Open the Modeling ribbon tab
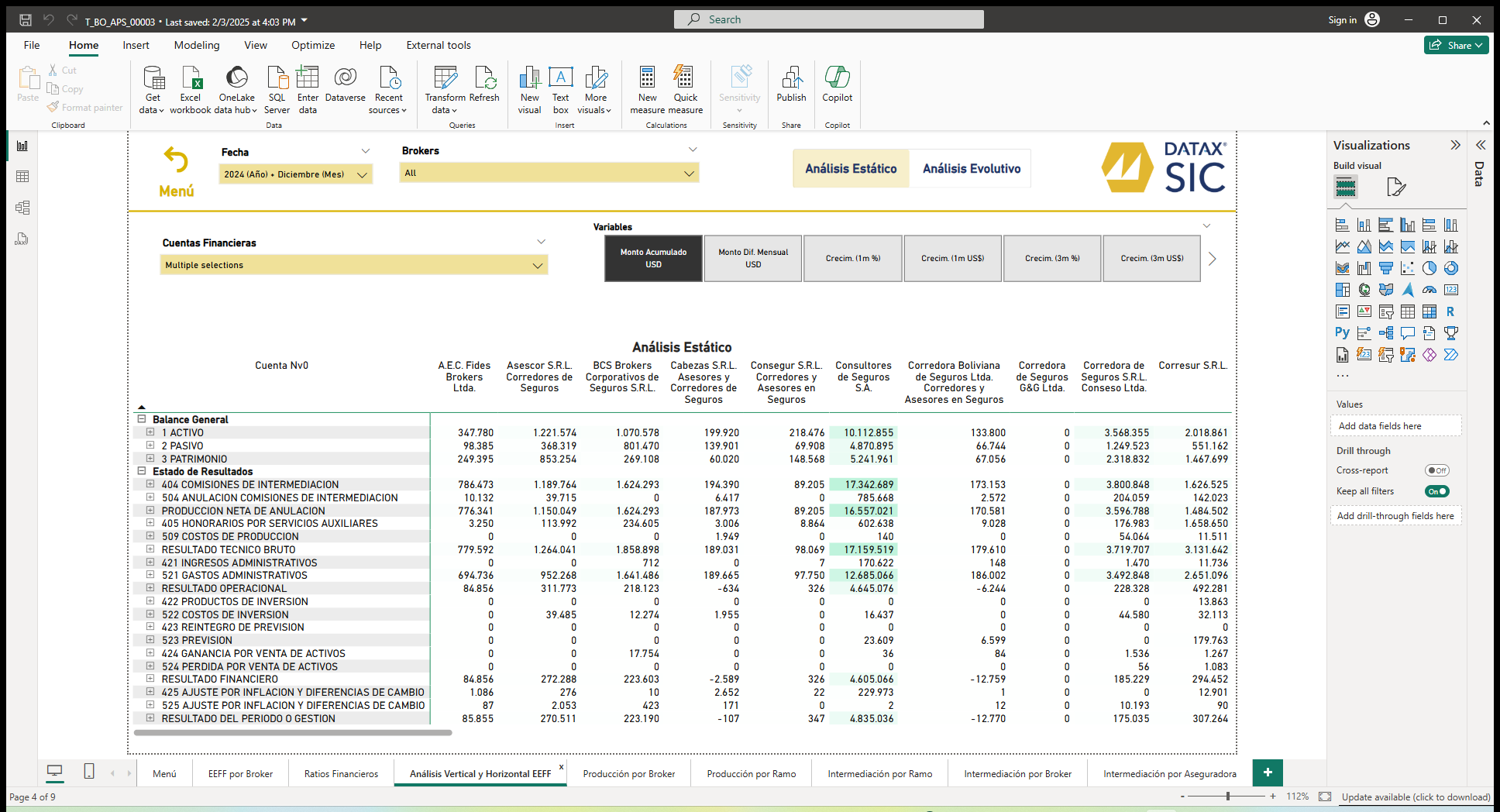The image size is (1500, 812). coord(196,45)
